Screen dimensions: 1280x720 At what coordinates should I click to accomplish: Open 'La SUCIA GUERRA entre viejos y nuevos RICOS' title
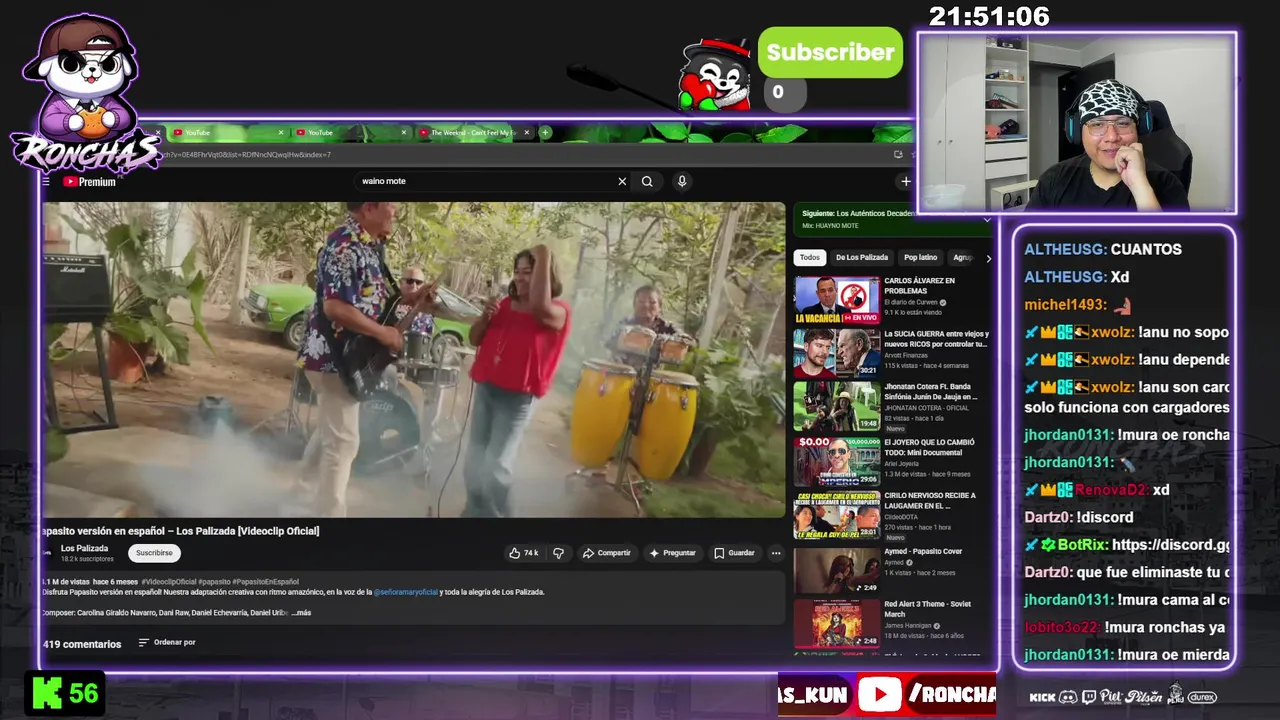pyautogui.click(x=936, y=339)
